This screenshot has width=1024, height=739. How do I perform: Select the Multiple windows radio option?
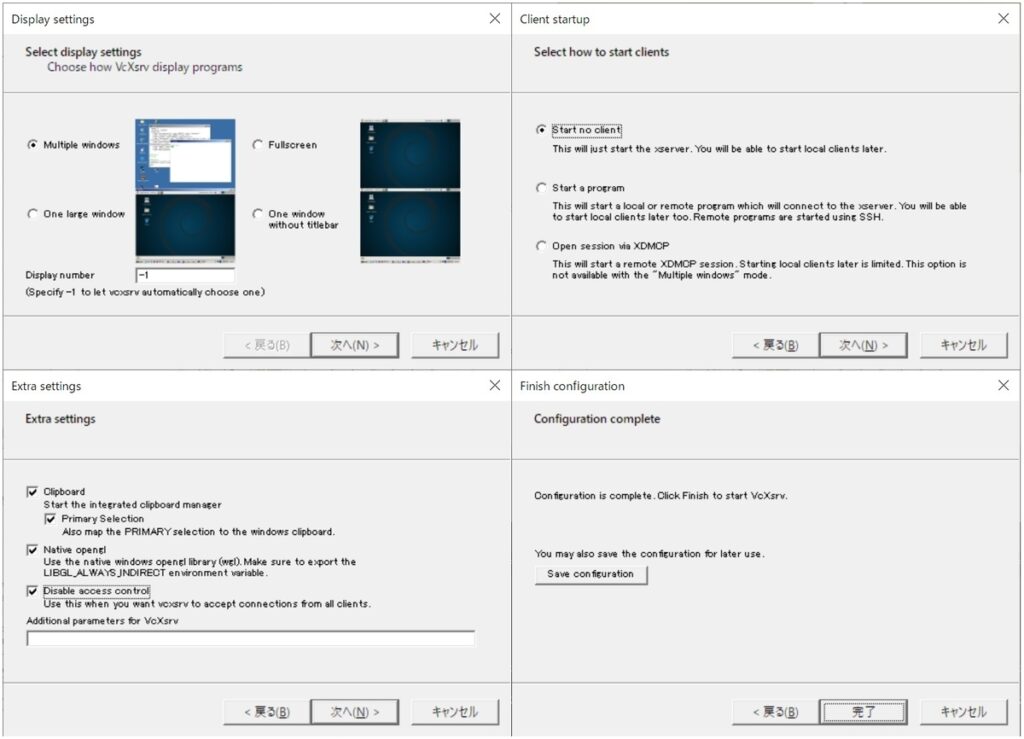pos(32,144)
